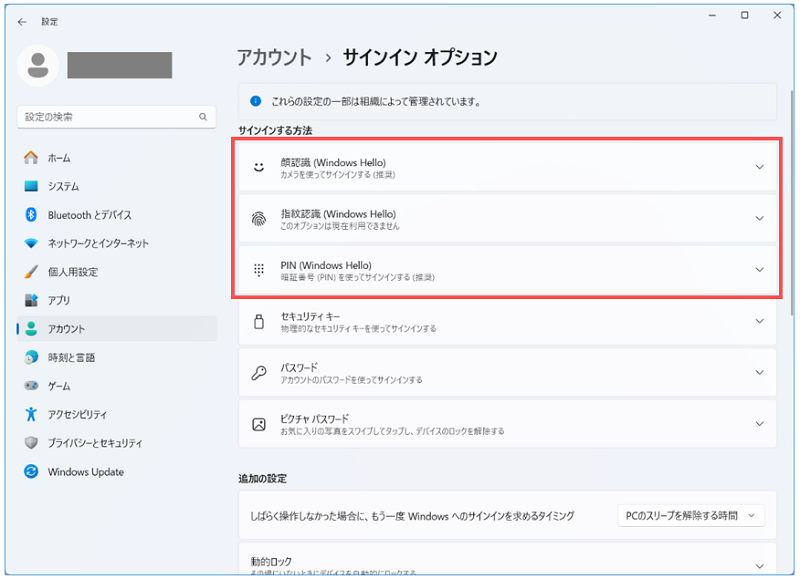Image resolution: width=800 pixels, height=579 pixels.
Task: Click the アカウント person icon
Action: click(31, 329)
